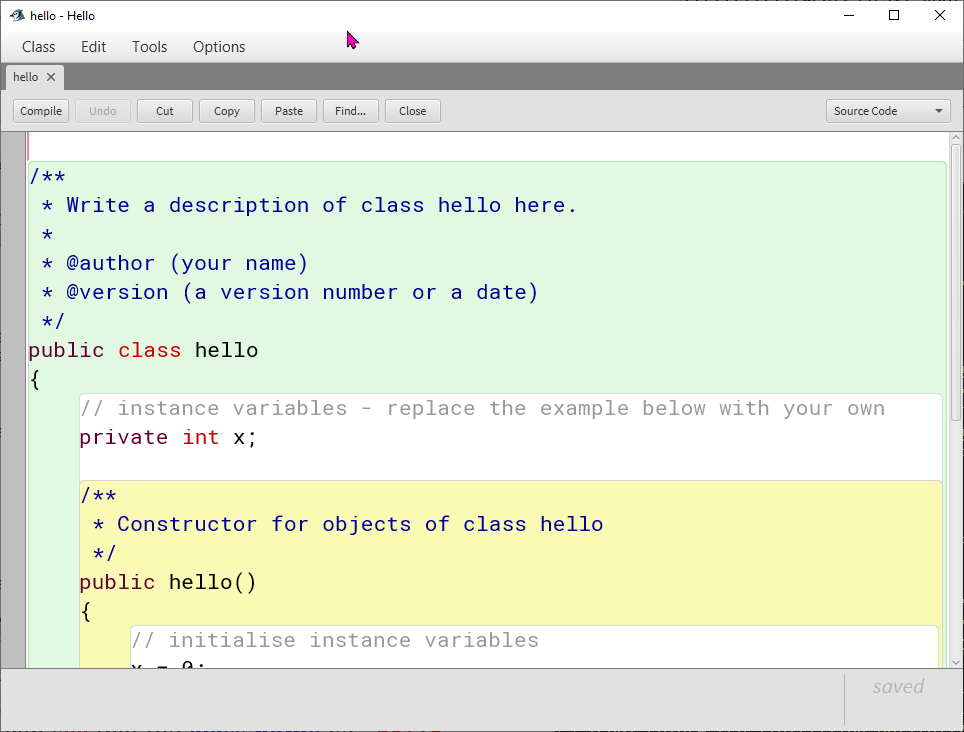This screenshot has width=964, height=732.
Task: Expand the Source Code view dropdown
Action: [x=888, y=111]
